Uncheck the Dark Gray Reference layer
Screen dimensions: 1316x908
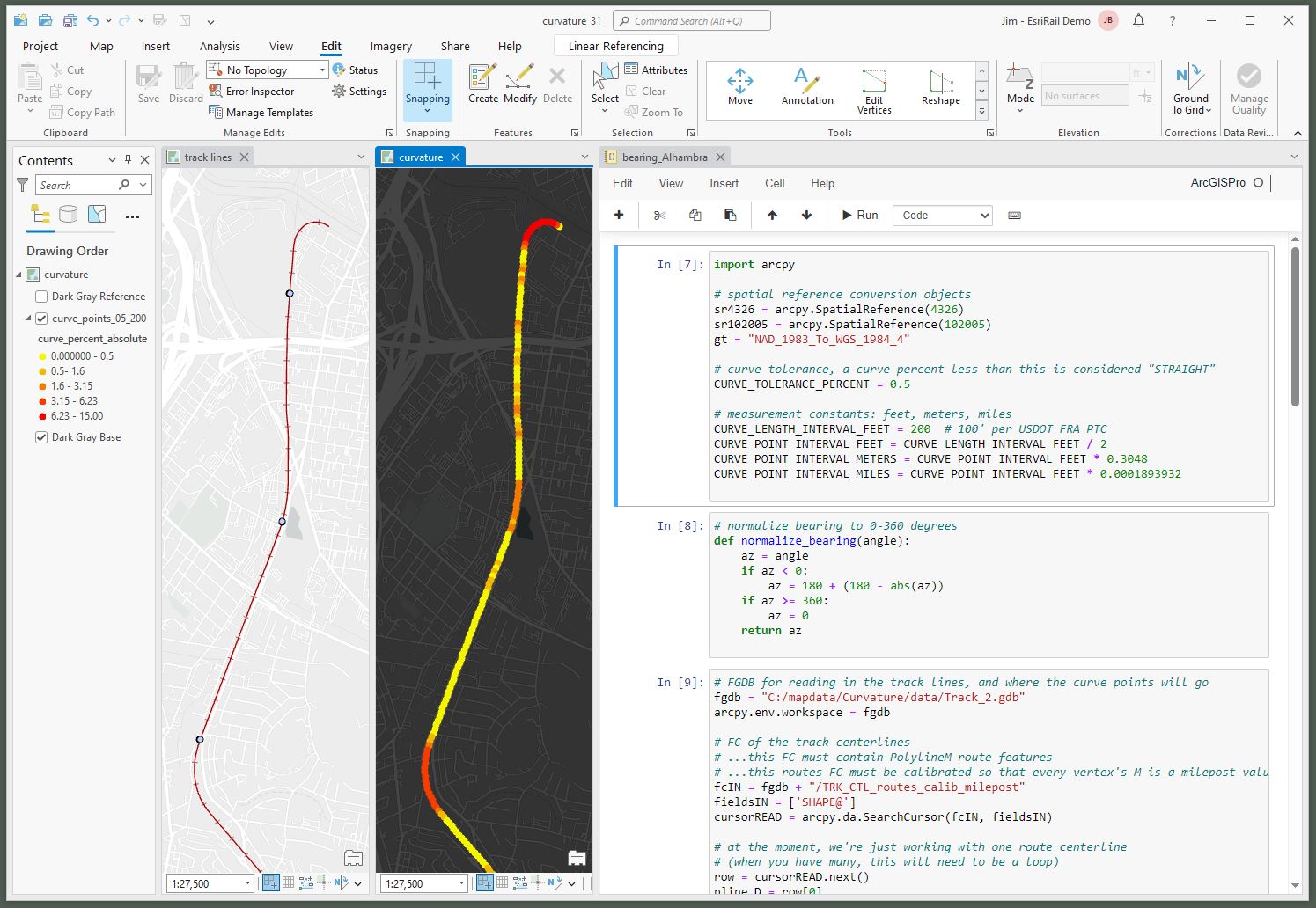coord(40,297)
